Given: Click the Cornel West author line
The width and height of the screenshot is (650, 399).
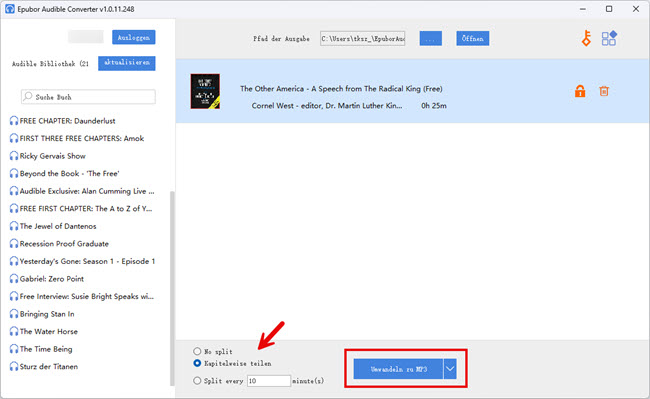Looking at the screenshot, I should (327, 106).
